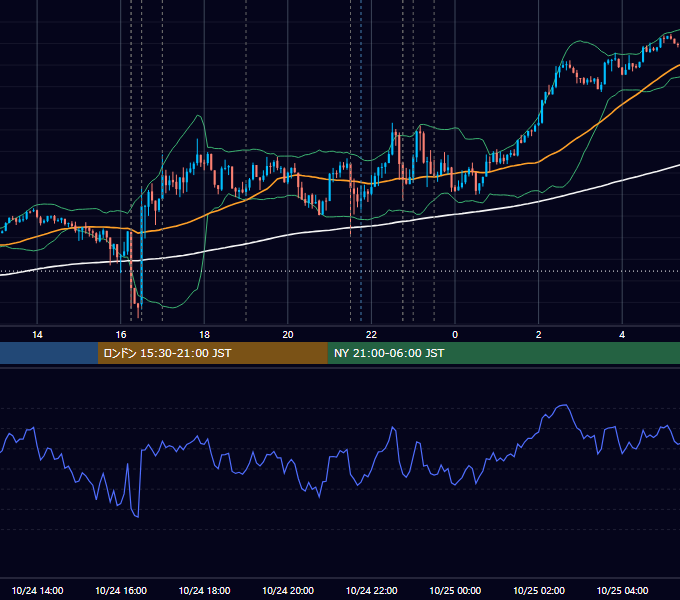Select the 2 hour label on the time axis
The width and height of the screenshot is (680, 600).
pos(539,335)
